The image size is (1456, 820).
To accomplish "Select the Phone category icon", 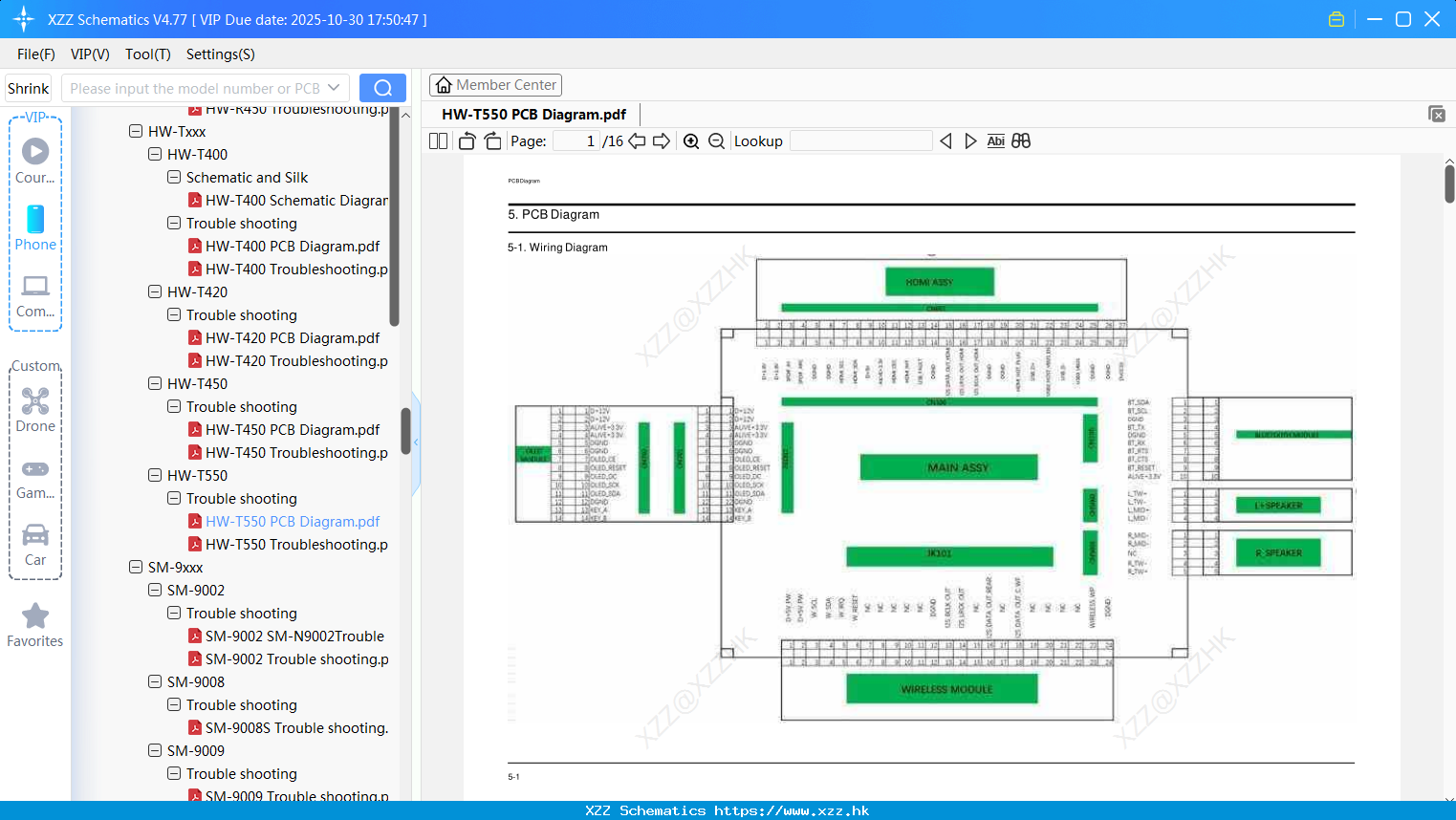I will 35,219.
